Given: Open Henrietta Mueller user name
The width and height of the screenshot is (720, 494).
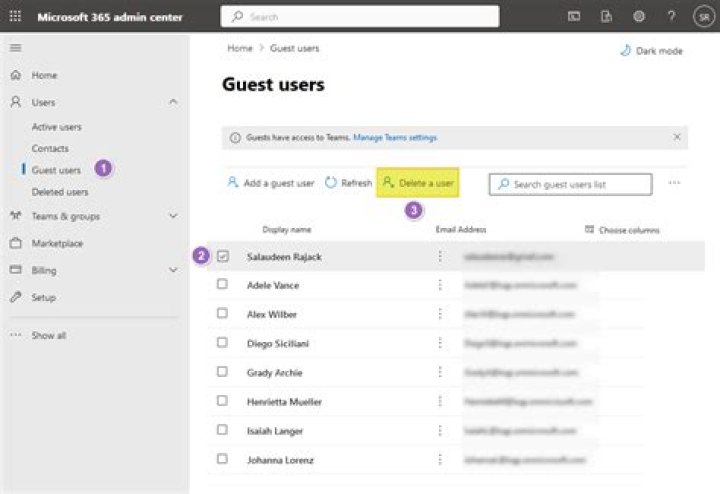Looking at the screenshot, I should coord(284,402).
